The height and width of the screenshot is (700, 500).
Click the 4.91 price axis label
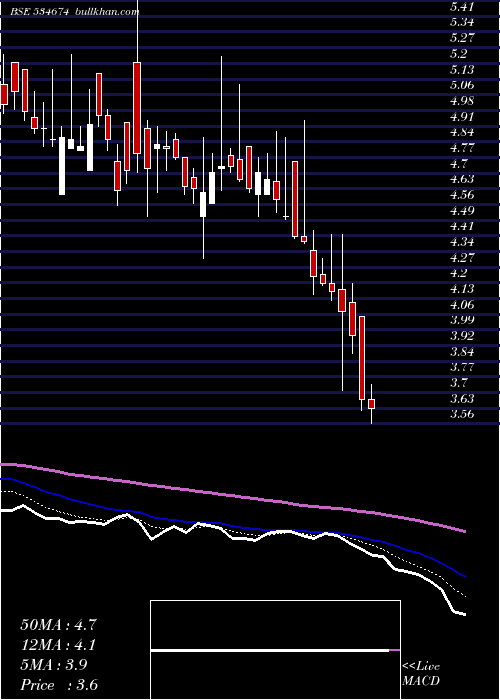[462, 117]
